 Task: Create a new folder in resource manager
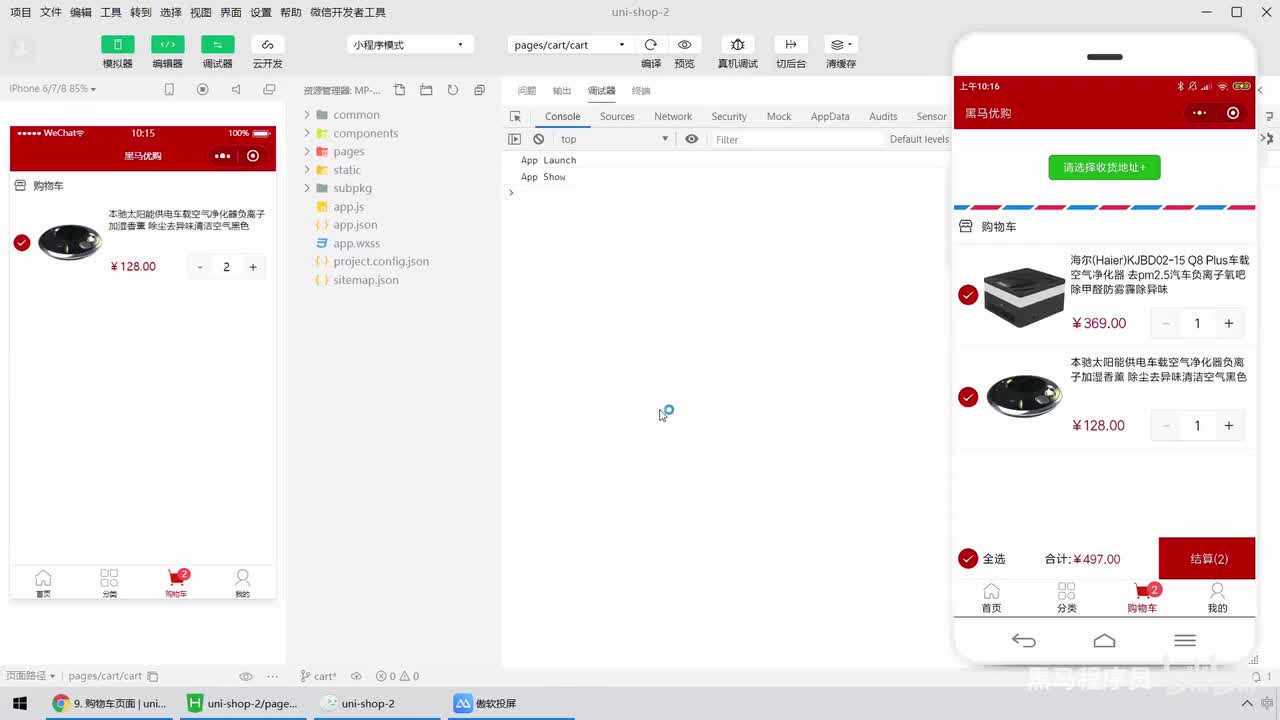point(426,90)
